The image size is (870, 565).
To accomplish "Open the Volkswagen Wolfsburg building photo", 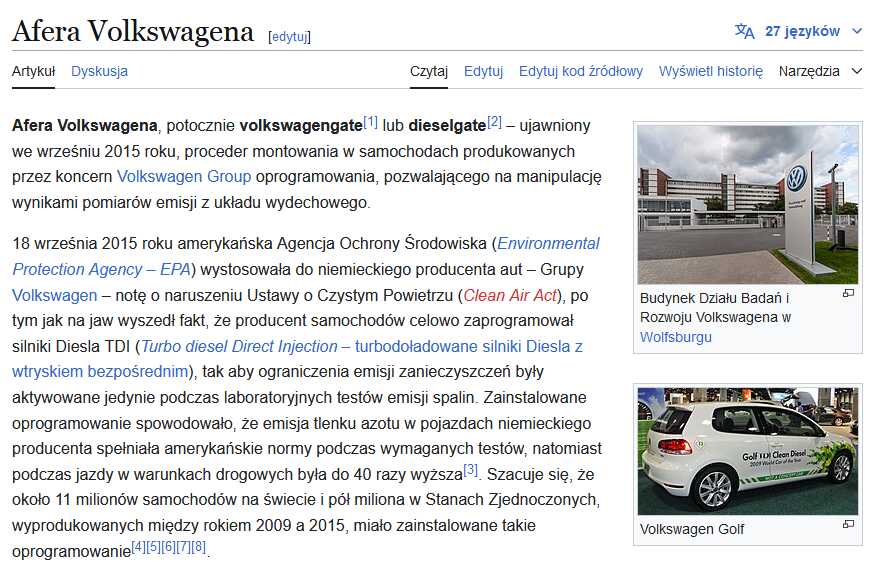I will coord(747,204).
